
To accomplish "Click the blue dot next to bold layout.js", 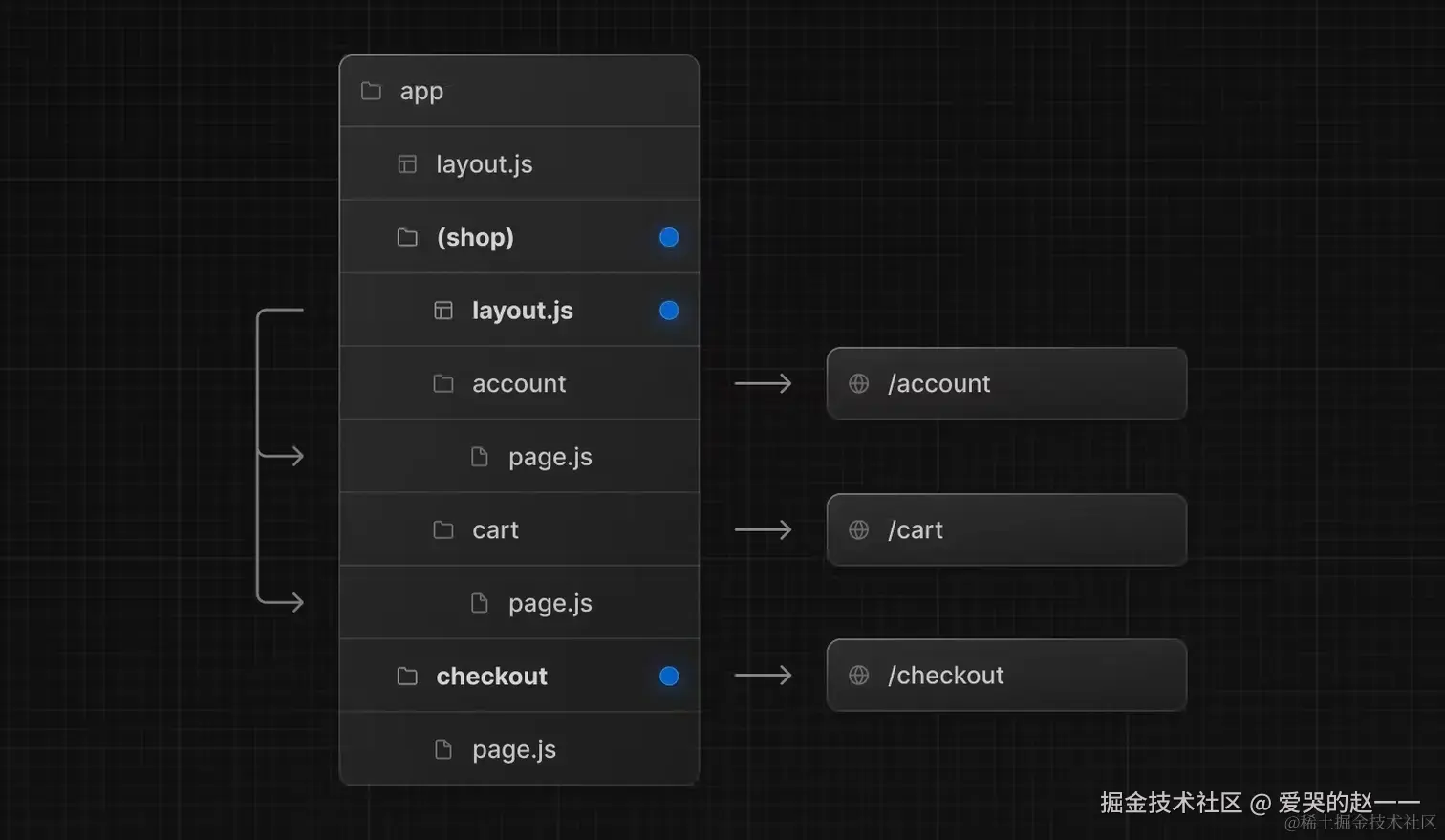I will 669,311.
